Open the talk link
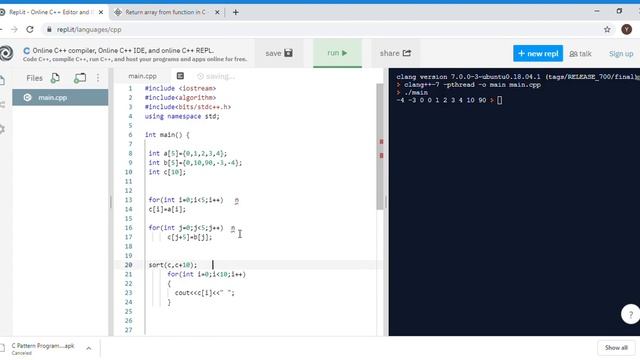The image size is (640, 360). [580, 54]
